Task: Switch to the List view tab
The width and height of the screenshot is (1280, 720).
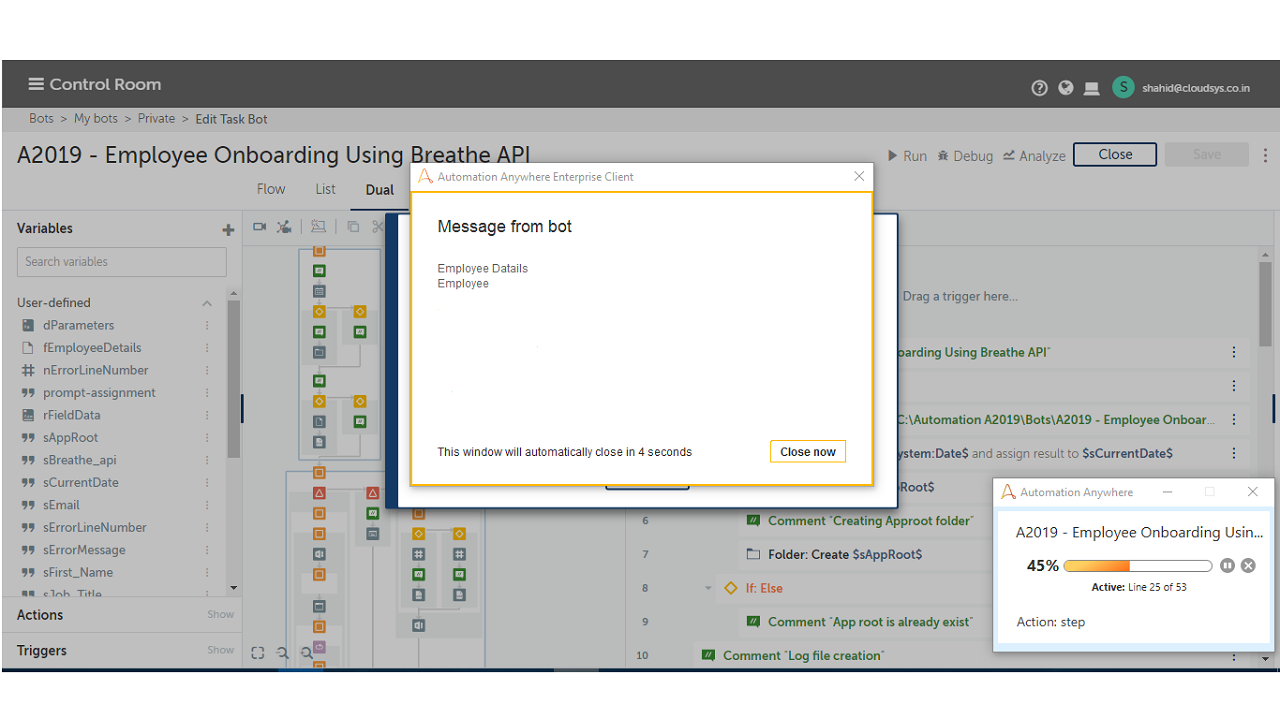Action: point(326,189)
